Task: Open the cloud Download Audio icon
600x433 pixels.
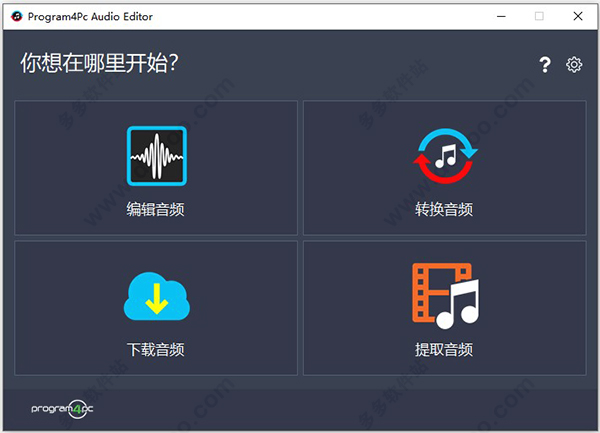Action: 157,296
